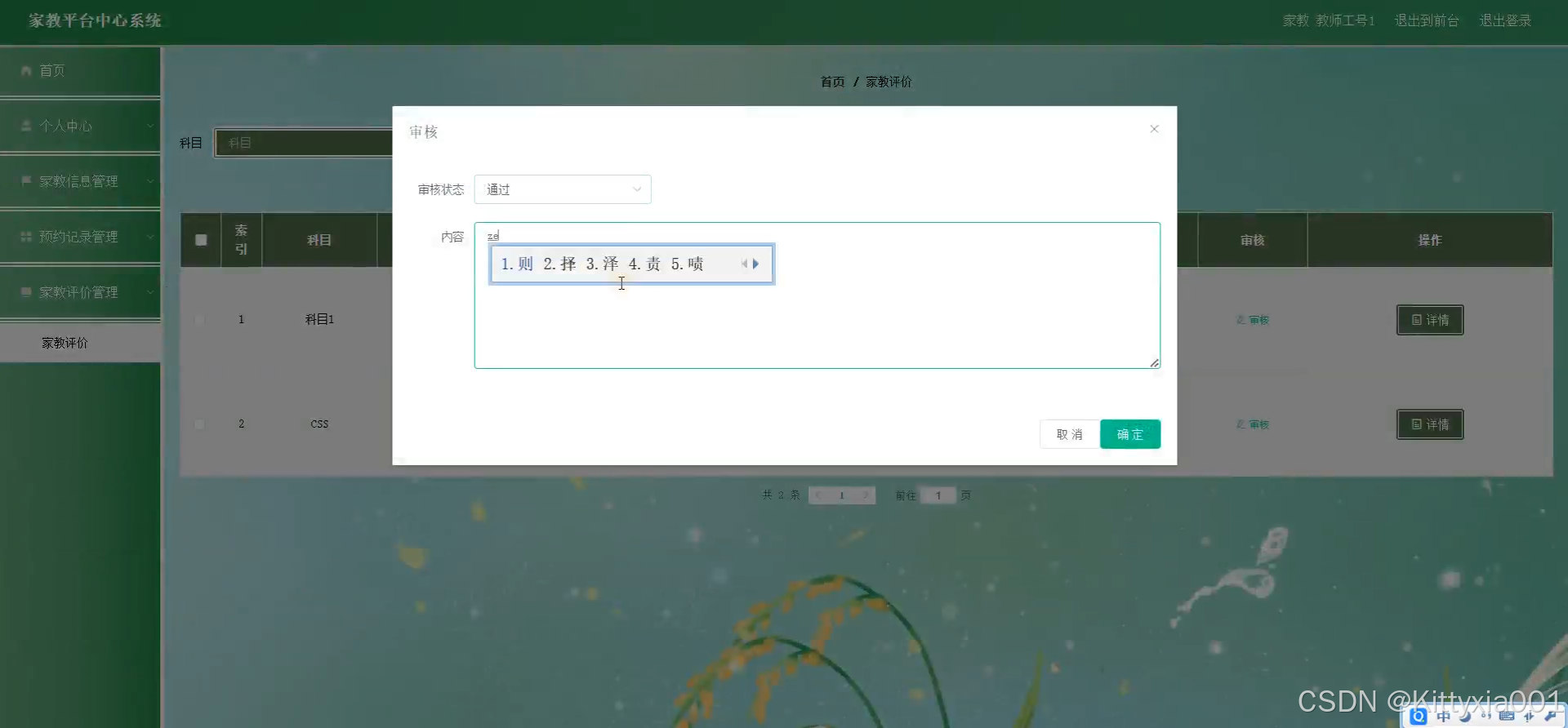
Task: Click the icon beside 家教评价管理
Action: 26,291
